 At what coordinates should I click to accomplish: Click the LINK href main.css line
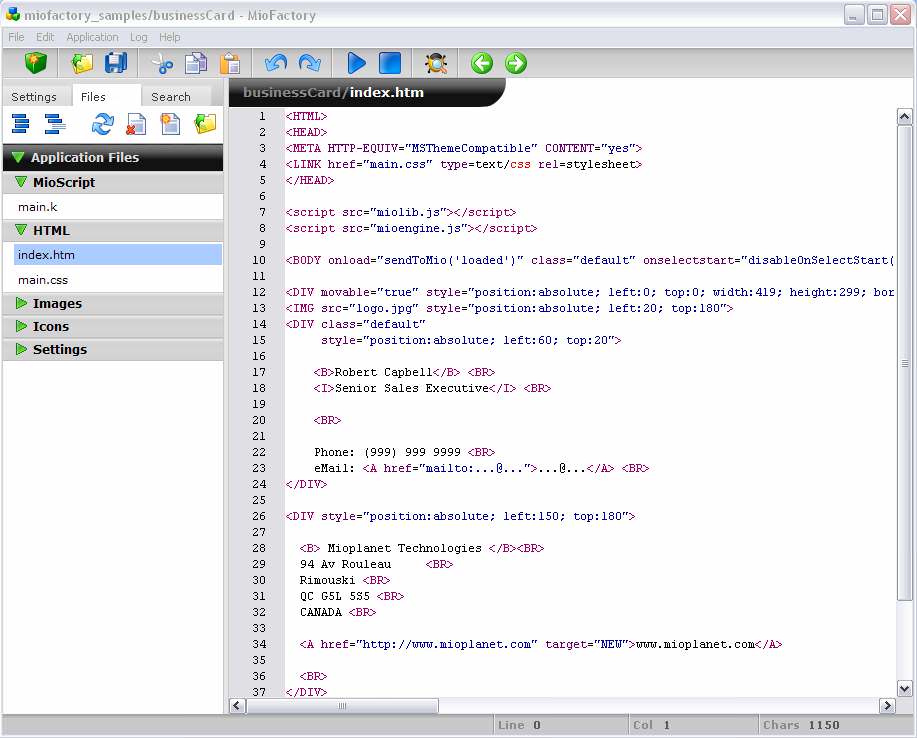[x=464, y=164]
